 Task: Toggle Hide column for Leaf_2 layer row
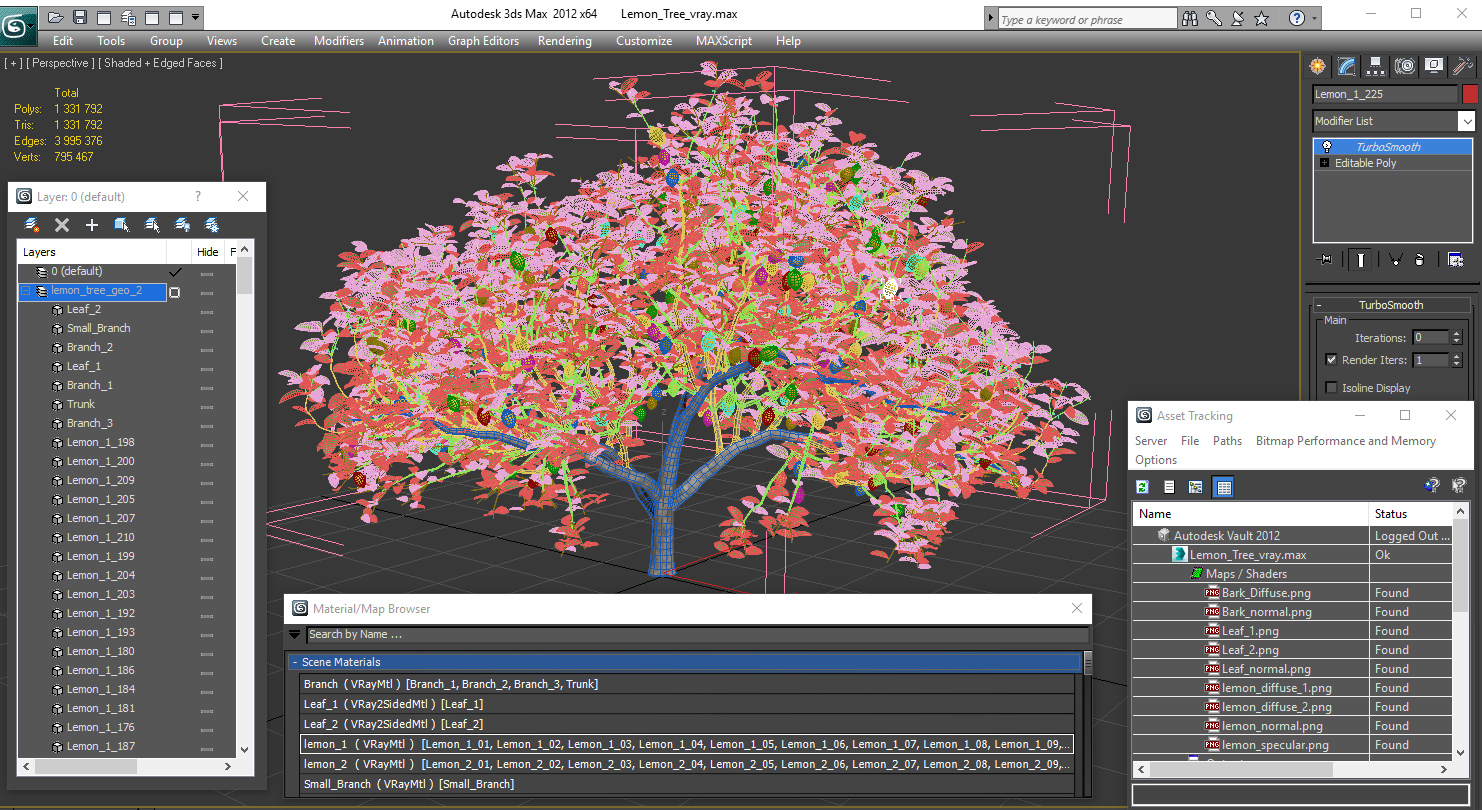207,311
